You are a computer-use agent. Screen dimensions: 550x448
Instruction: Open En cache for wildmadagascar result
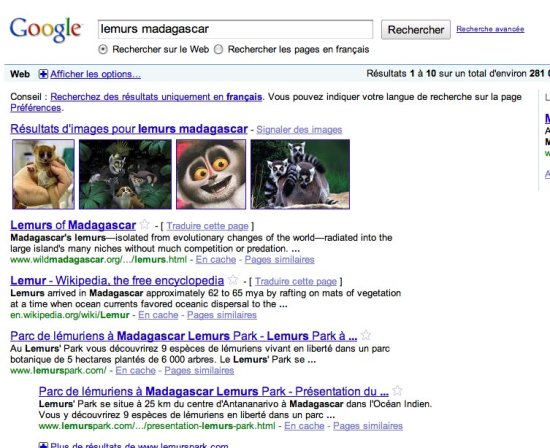click(x=216, y=260)
